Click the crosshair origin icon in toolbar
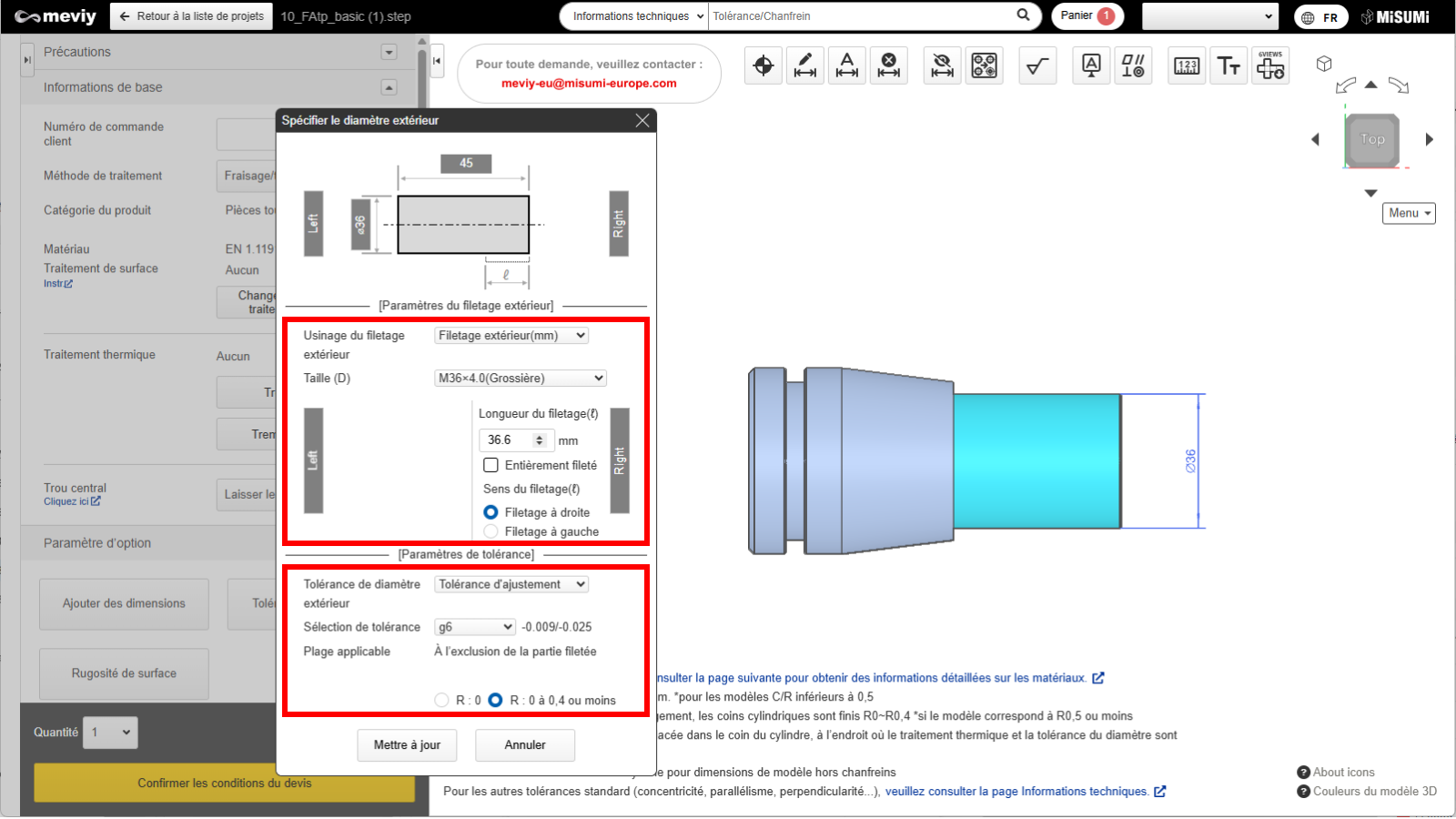Viewport: 1456px width, 819px height. (x=763, y=66)
